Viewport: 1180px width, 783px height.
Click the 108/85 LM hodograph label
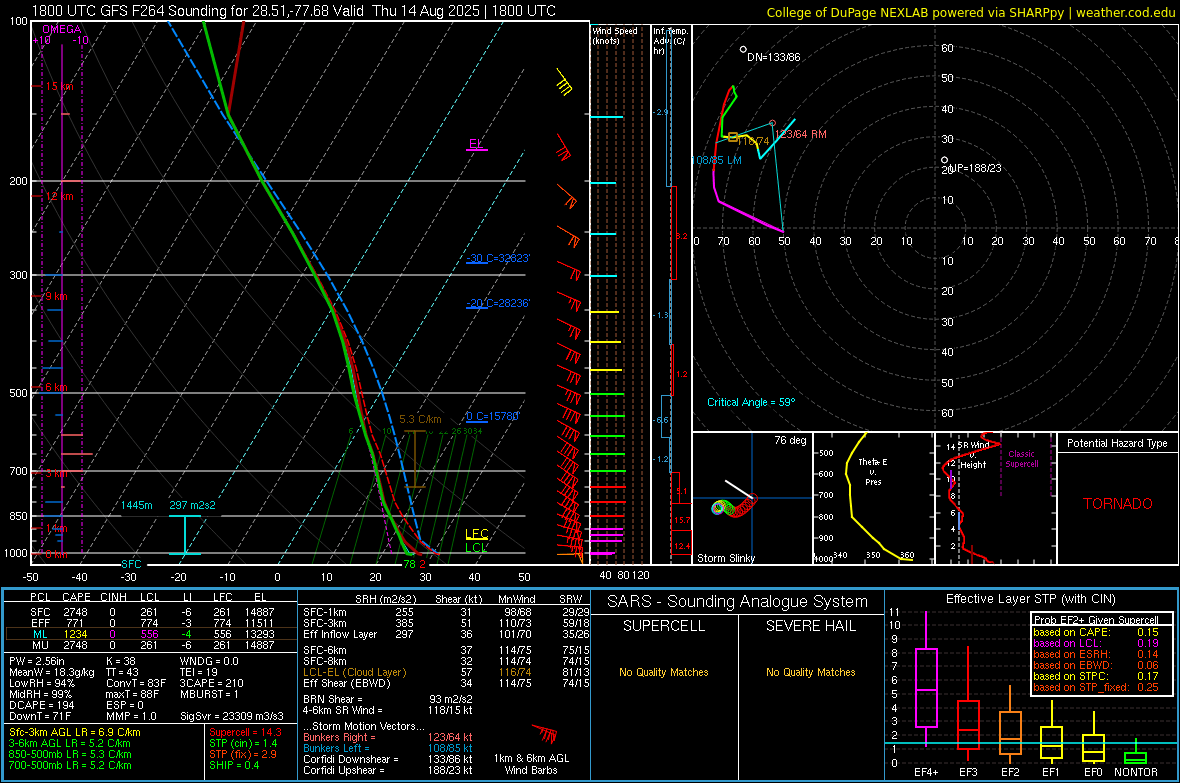(716, 160)
